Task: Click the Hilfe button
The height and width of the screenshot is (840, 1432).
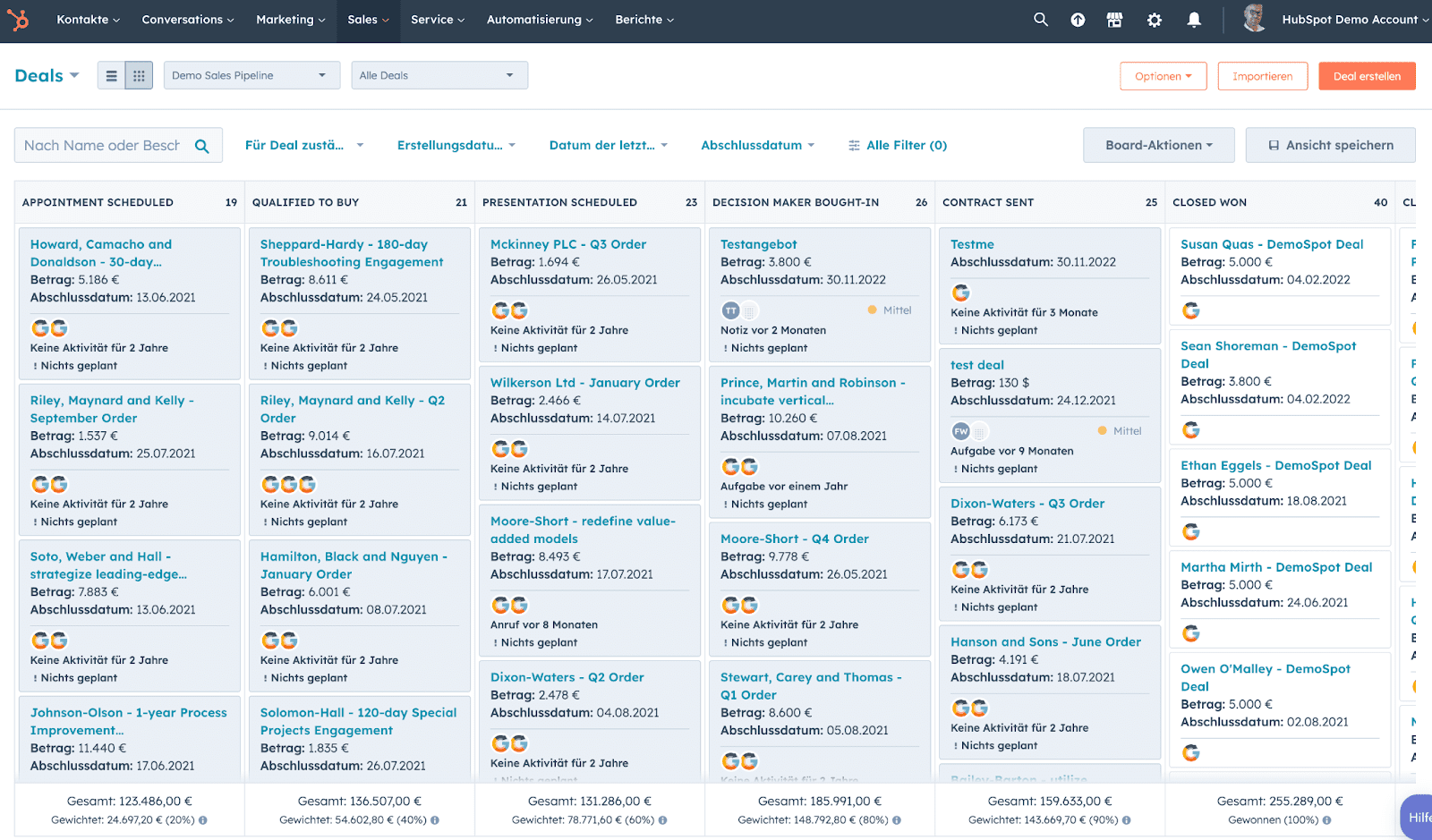Action: click(1418, 816)
